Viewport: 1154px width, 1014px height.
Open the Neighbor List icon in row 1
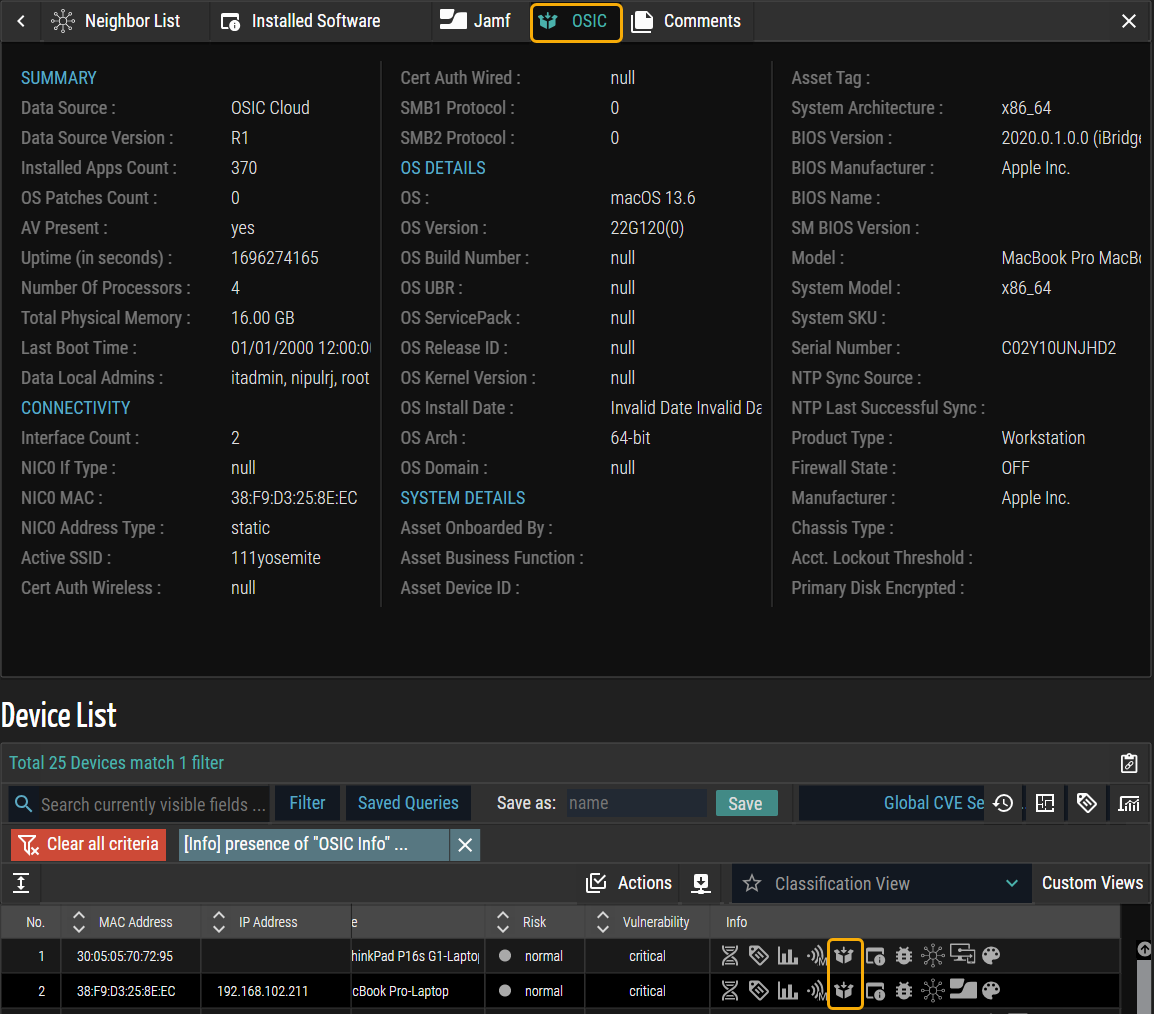[932, 956]
